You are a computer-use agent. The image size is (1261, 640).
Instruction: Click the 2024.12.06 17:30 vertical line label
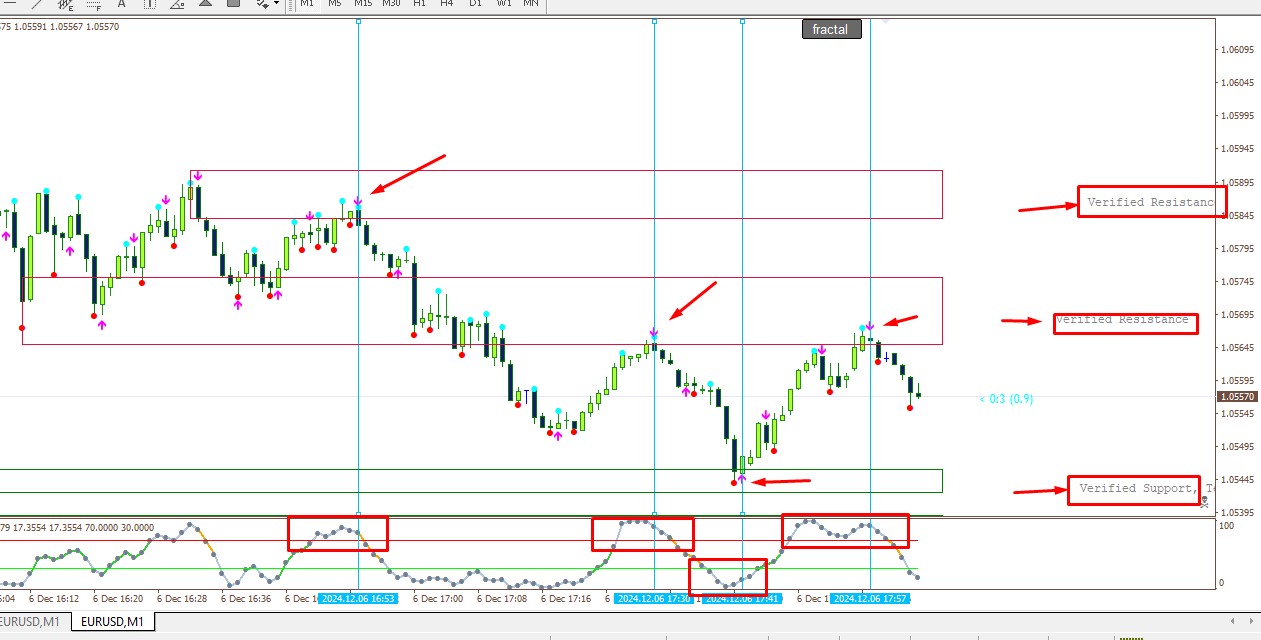click(x=653, y=598)
